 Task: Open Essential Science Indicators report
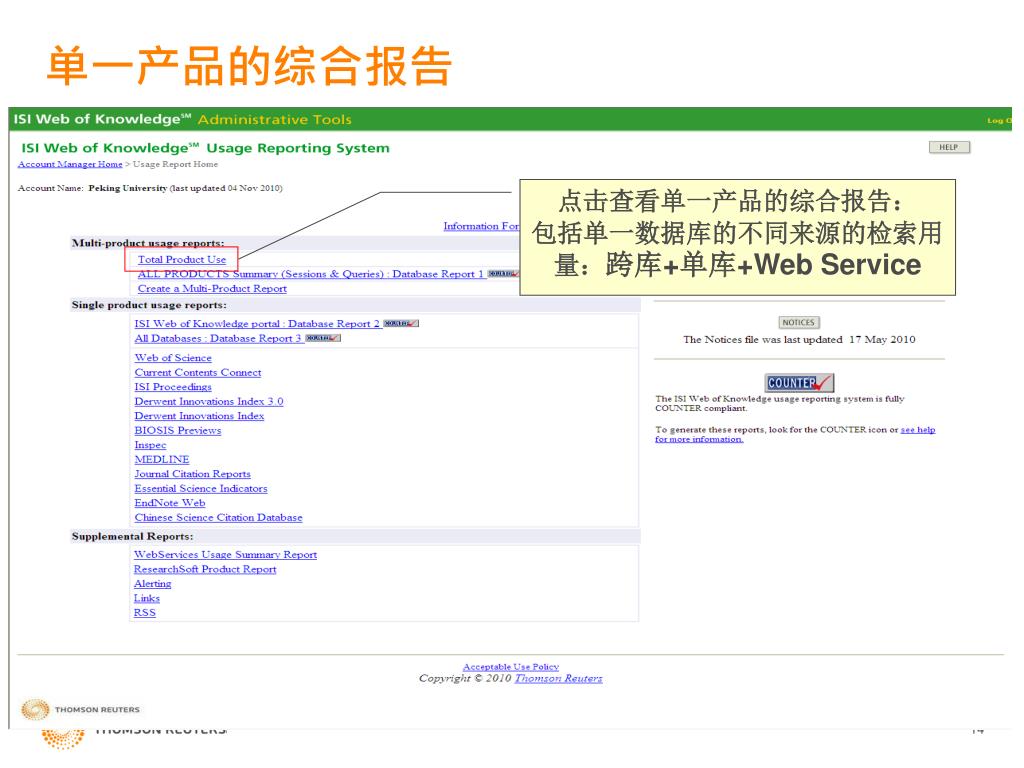pos(200,488)
